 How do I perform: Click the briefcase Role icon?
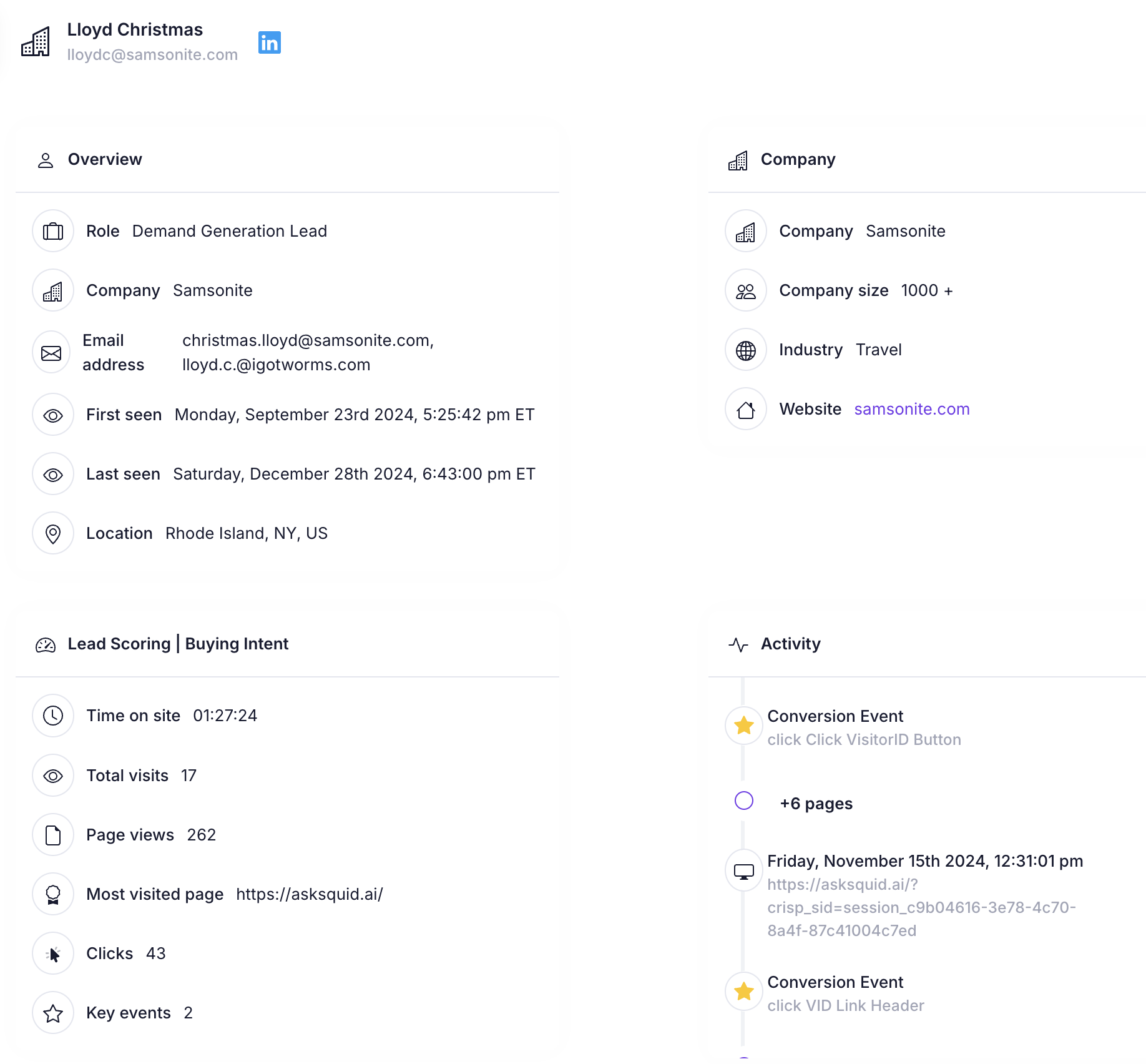53,231
